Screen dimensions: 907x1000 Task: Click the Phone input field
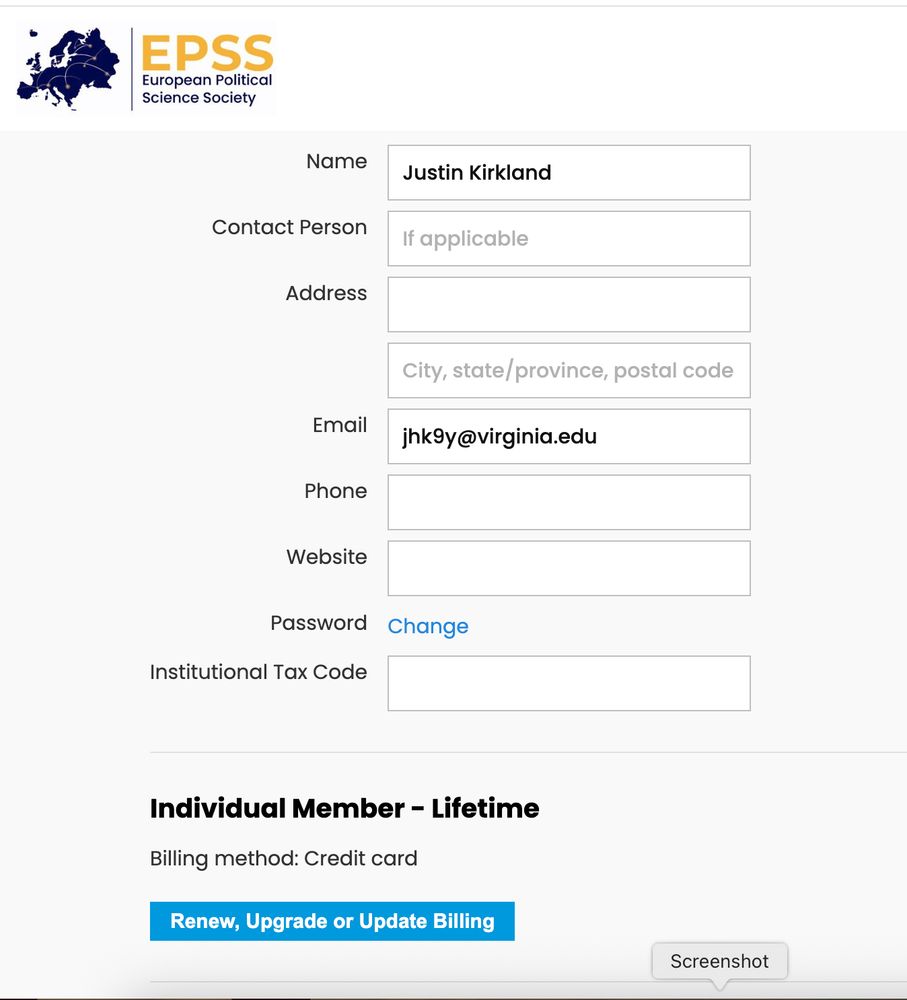coord(569,502)
